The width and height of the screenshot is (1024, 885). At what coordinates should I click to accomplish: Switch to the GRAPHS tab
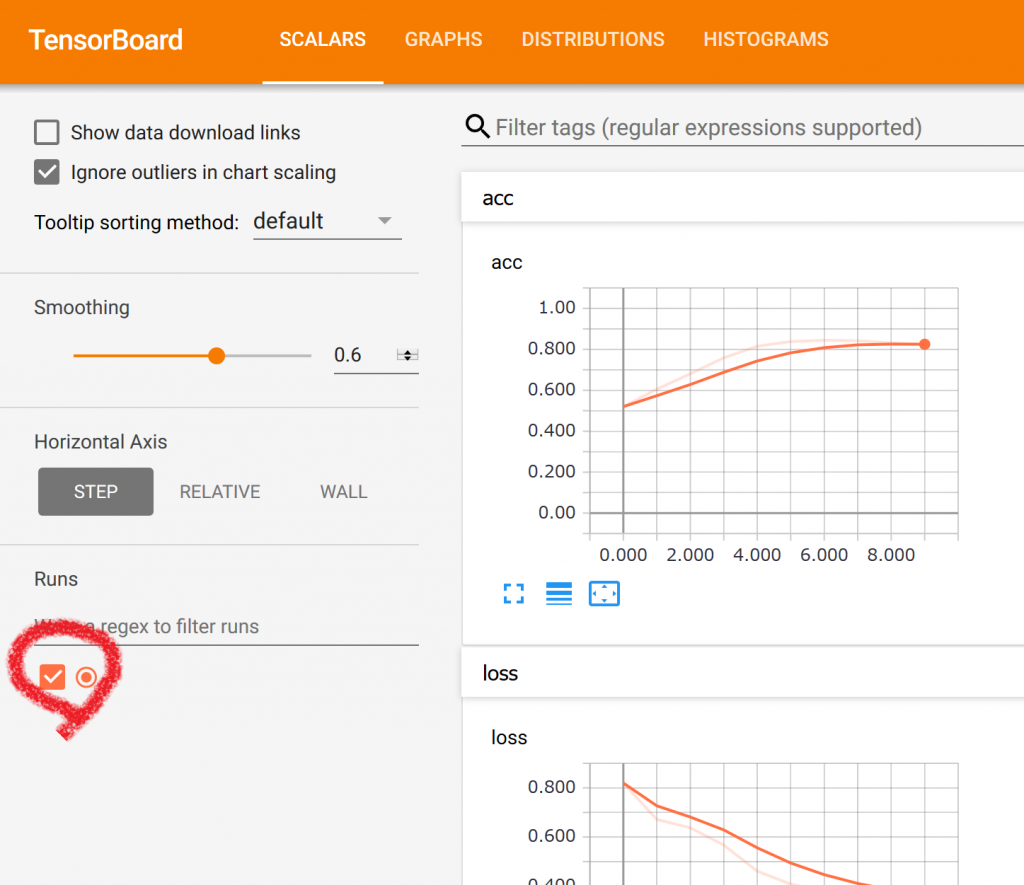443,40
